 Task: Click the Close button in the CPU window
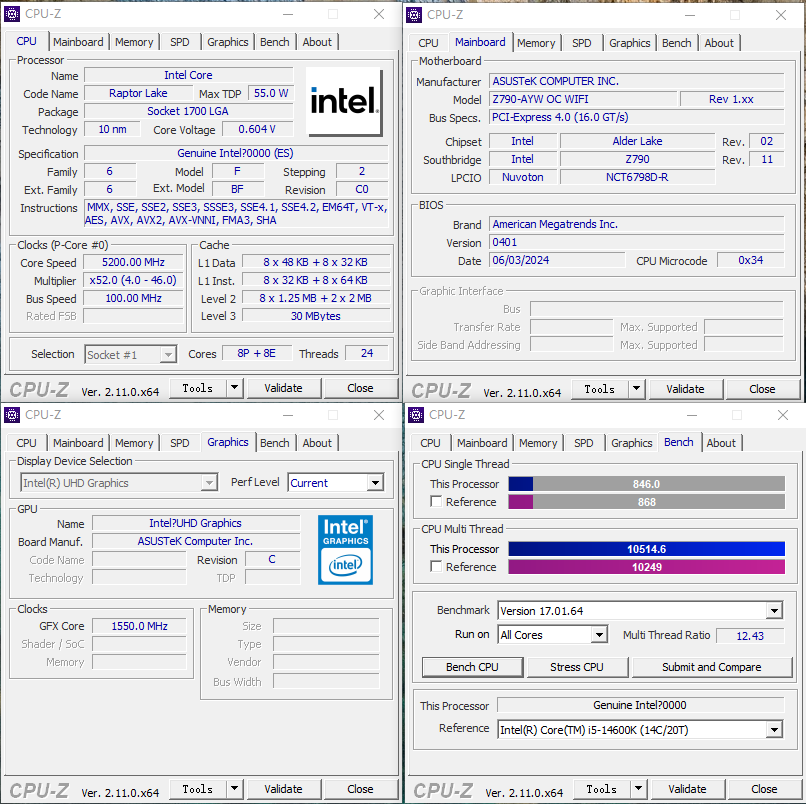[x=360, y=388]
